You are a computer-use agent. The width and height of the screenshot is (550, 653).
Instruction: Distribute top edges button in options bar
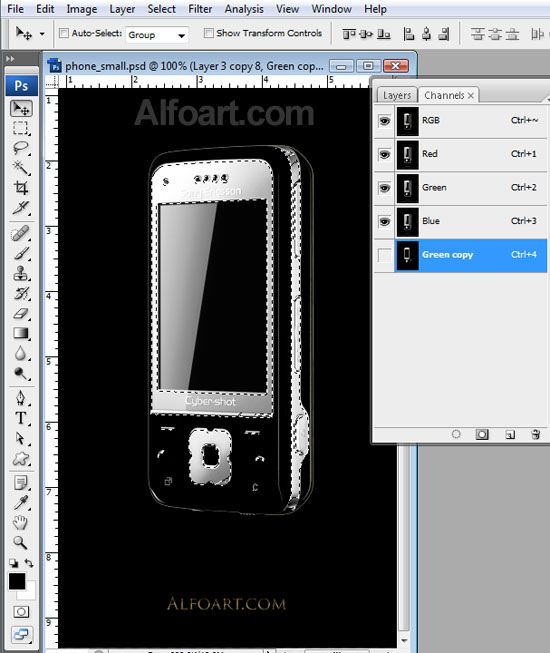pyautogui.click(x=478, y=34)
